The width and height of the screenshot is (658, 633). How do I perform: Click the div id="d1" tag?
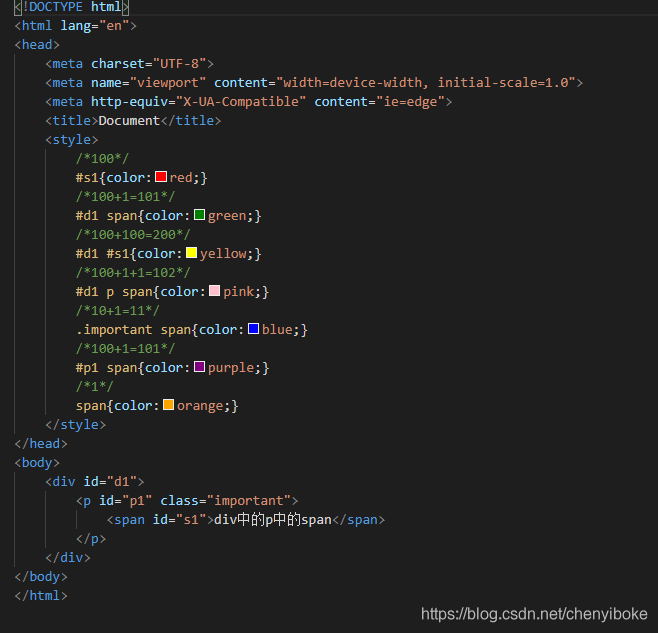tap(95, 482)
